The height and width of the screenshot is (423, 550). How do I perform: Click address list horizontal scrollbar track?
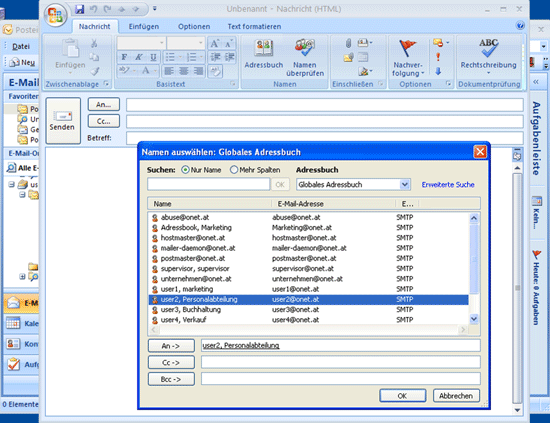308,330
